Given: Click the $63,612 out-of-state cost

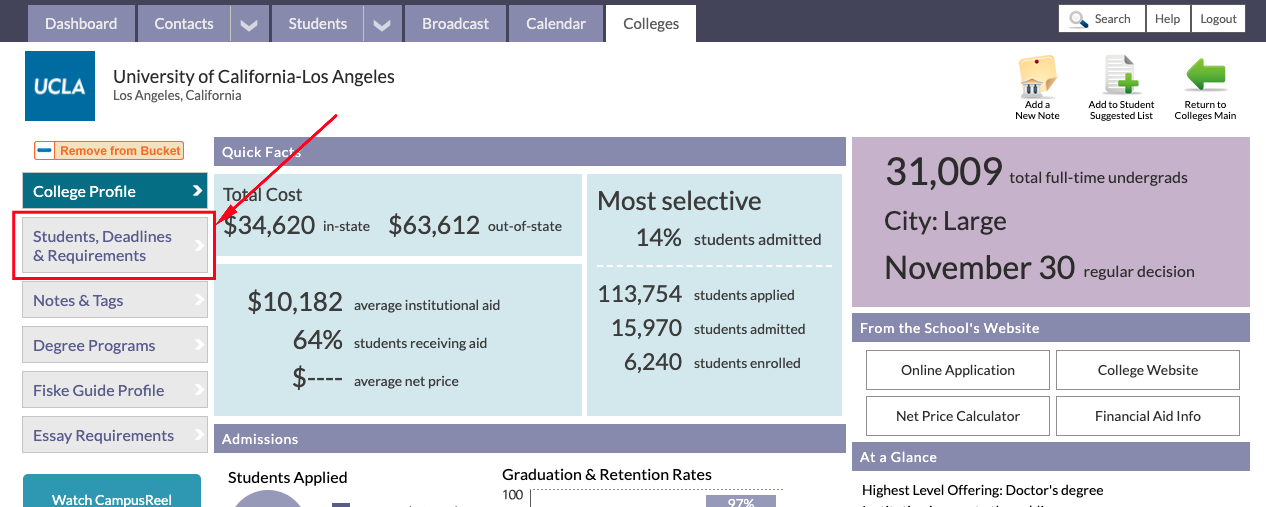Looking at the screenshot, I should 475,226.
